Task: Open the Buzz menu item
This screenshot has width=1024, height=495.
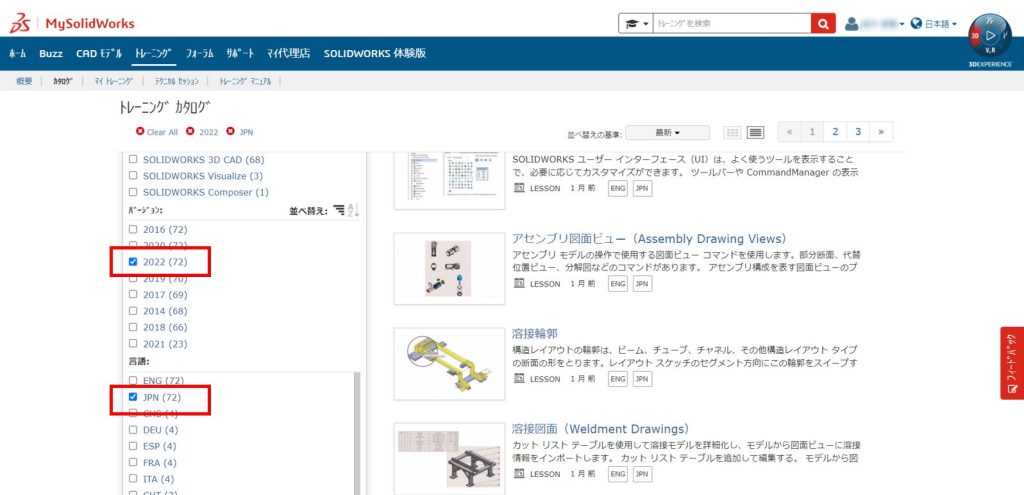Action: pos(51,54)
